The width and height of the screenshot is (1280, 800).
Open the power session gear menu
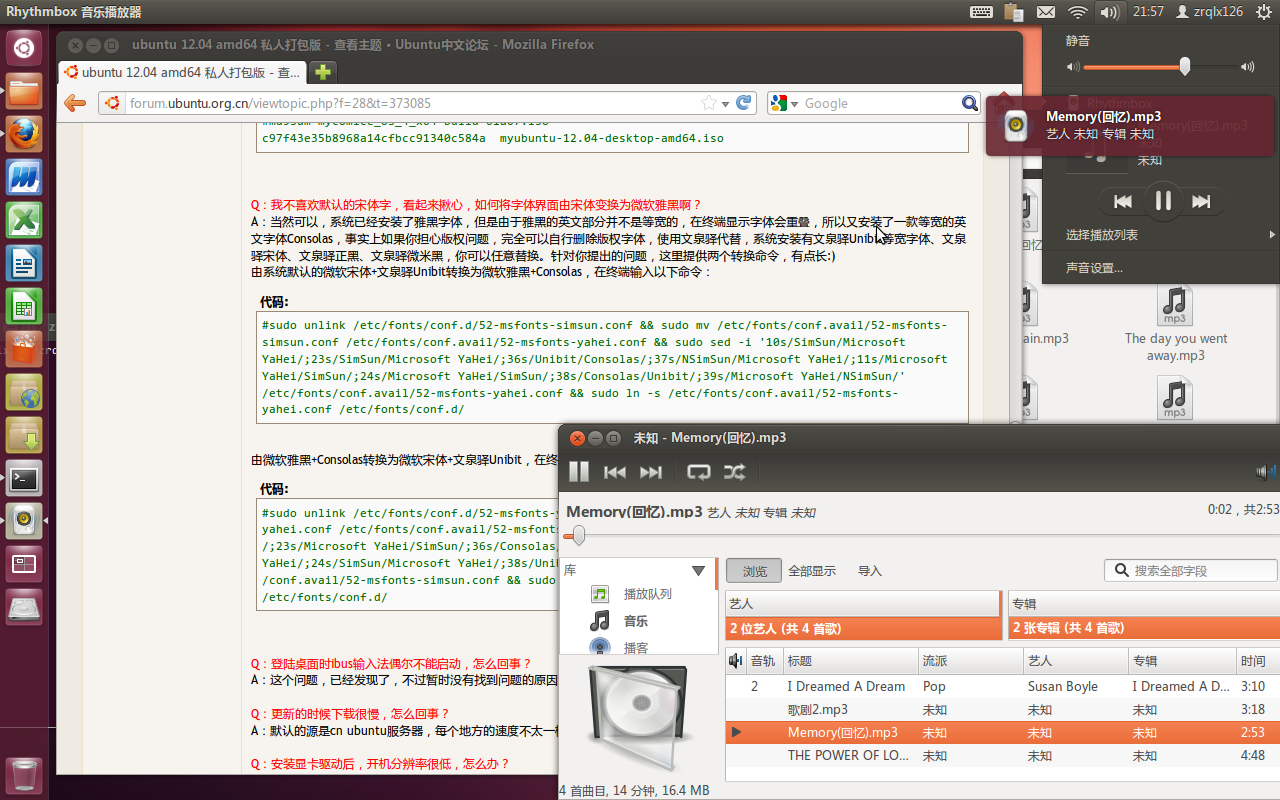tap(1264, 12)
